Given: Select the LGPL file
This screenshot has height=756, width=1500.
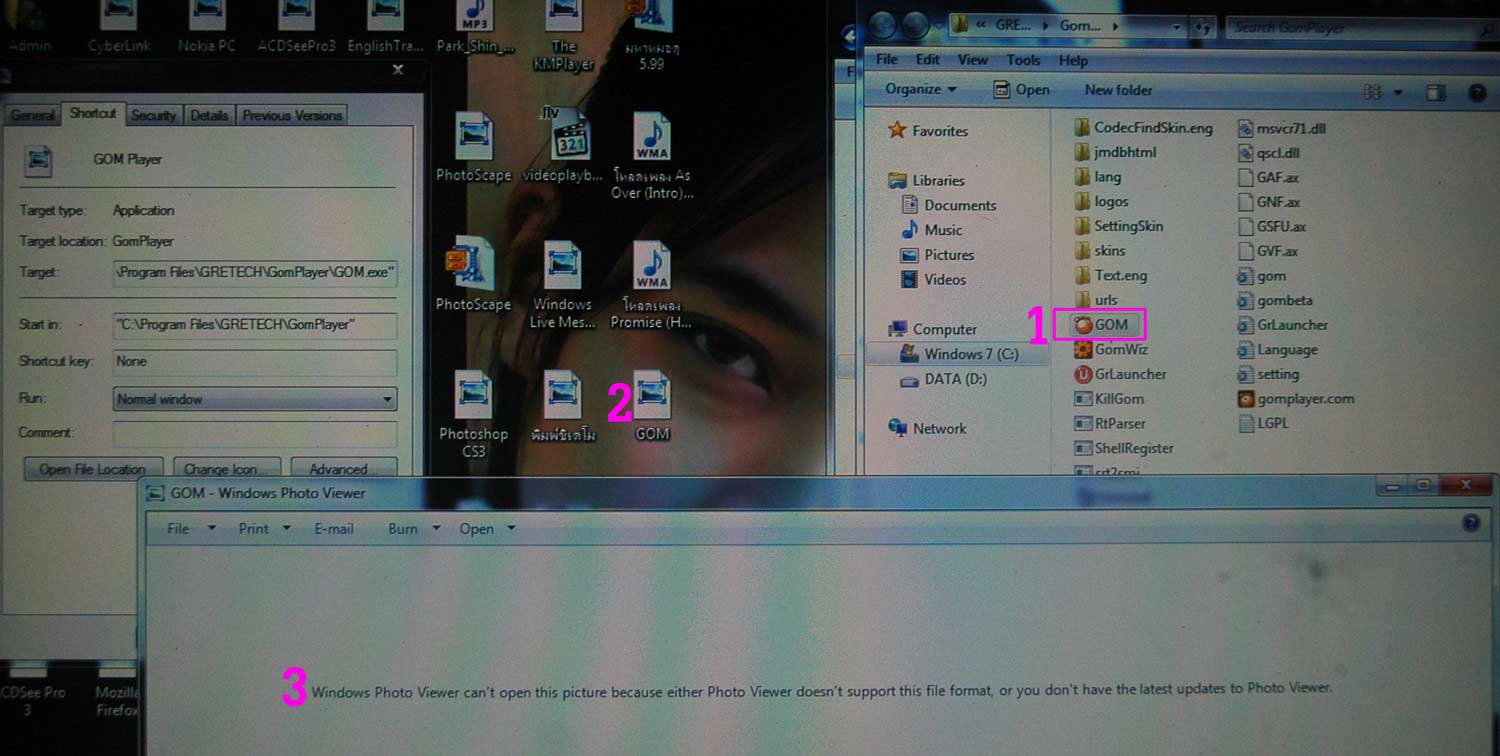Looking at the screenshot, I should (x=1263, y=423).
